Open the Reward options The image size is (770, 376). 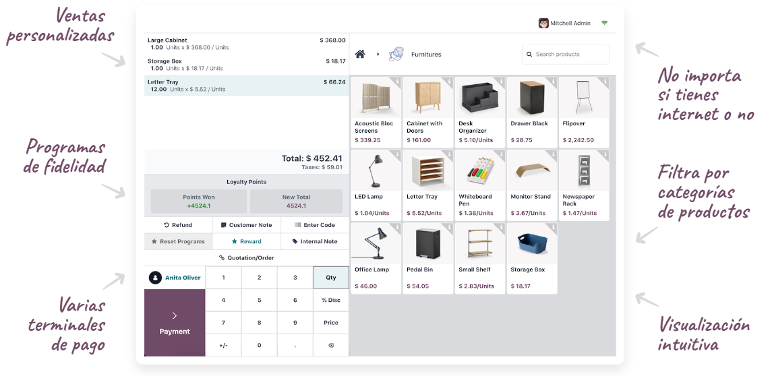pos(247,242)
